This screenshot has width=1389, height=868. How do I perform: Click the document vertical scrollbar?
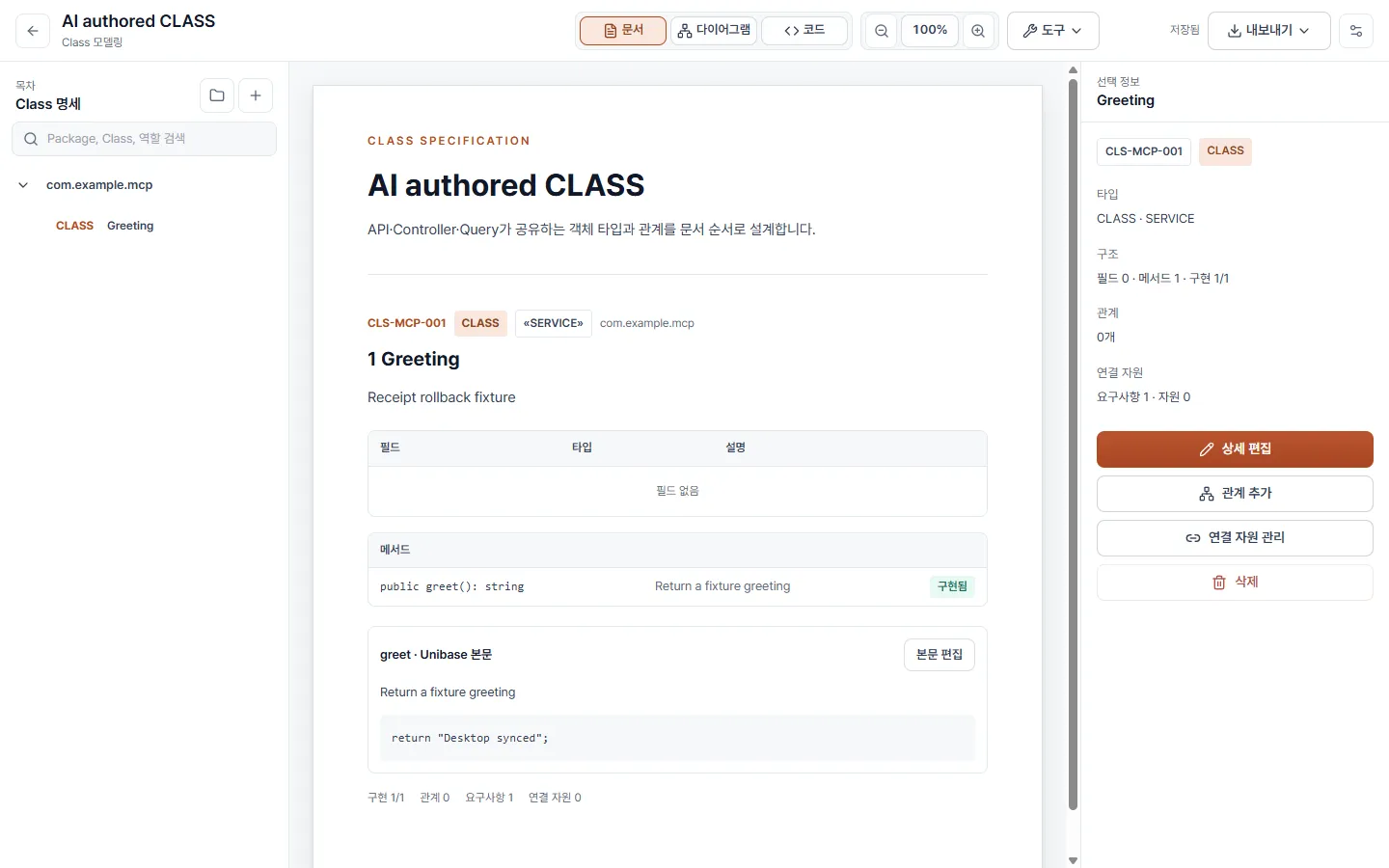coord(1073,444)
